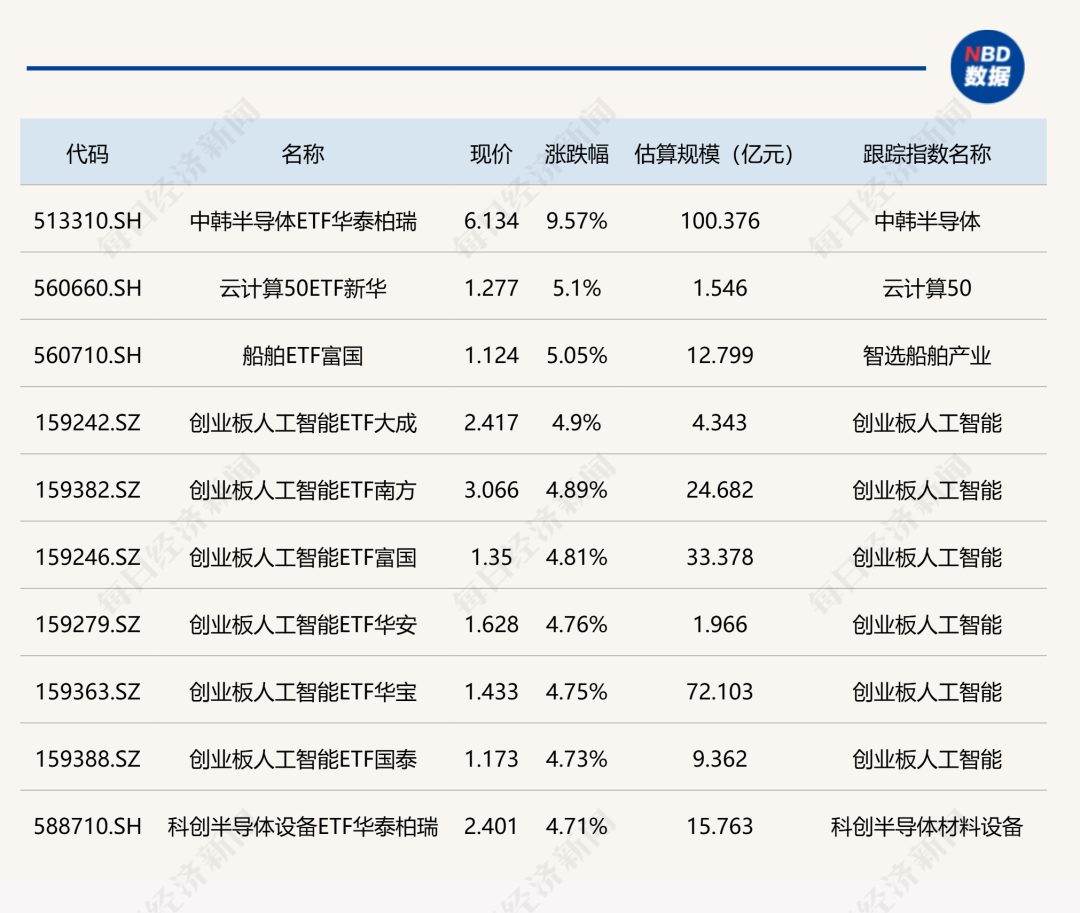Viewport: 1080px width, 913px height.
Task: Click 船舶ETF富国 name cell
Action: coord(303,355)
